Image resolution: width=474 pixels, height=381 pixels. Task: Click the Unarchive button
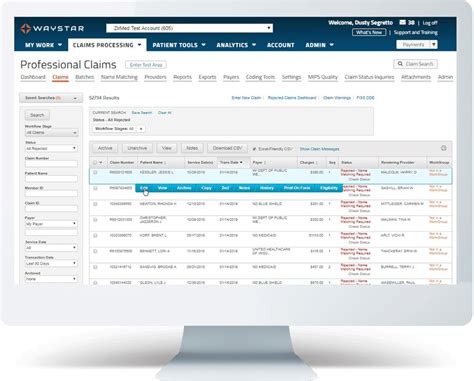click(x=137, y=148)
